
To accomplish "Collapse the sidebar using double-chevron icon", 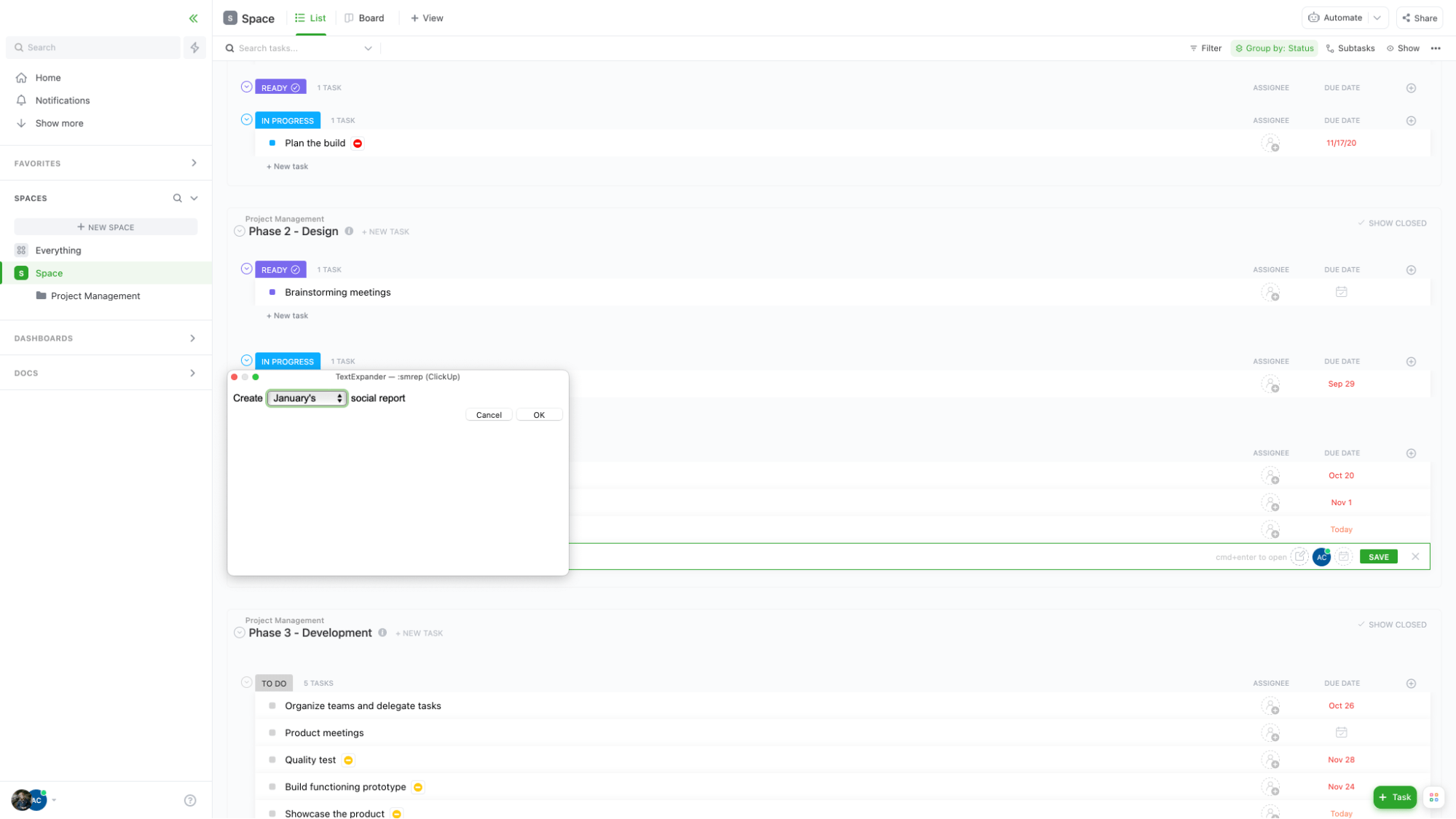I will click(x=193, y=18).
